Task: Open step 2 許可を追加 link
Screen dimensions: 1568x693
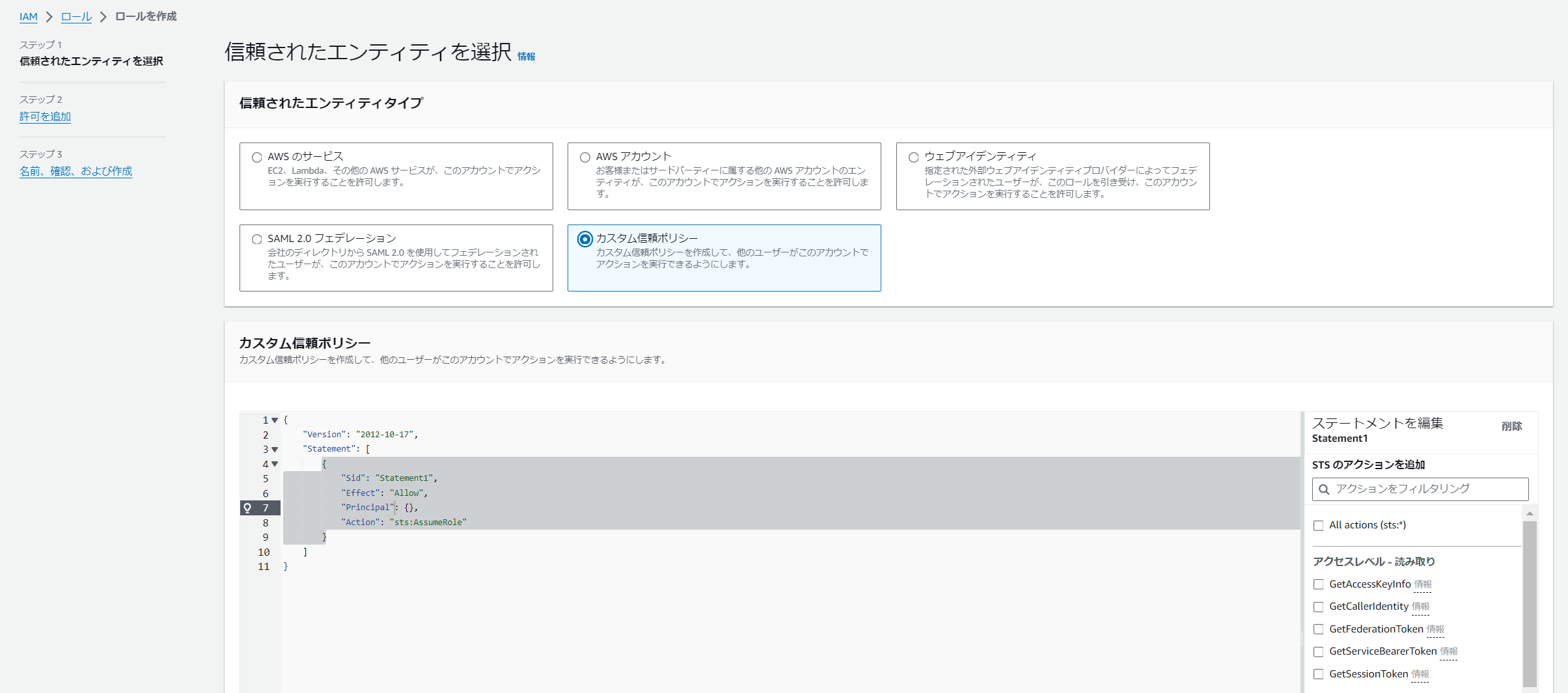Action: coord(45,116)
